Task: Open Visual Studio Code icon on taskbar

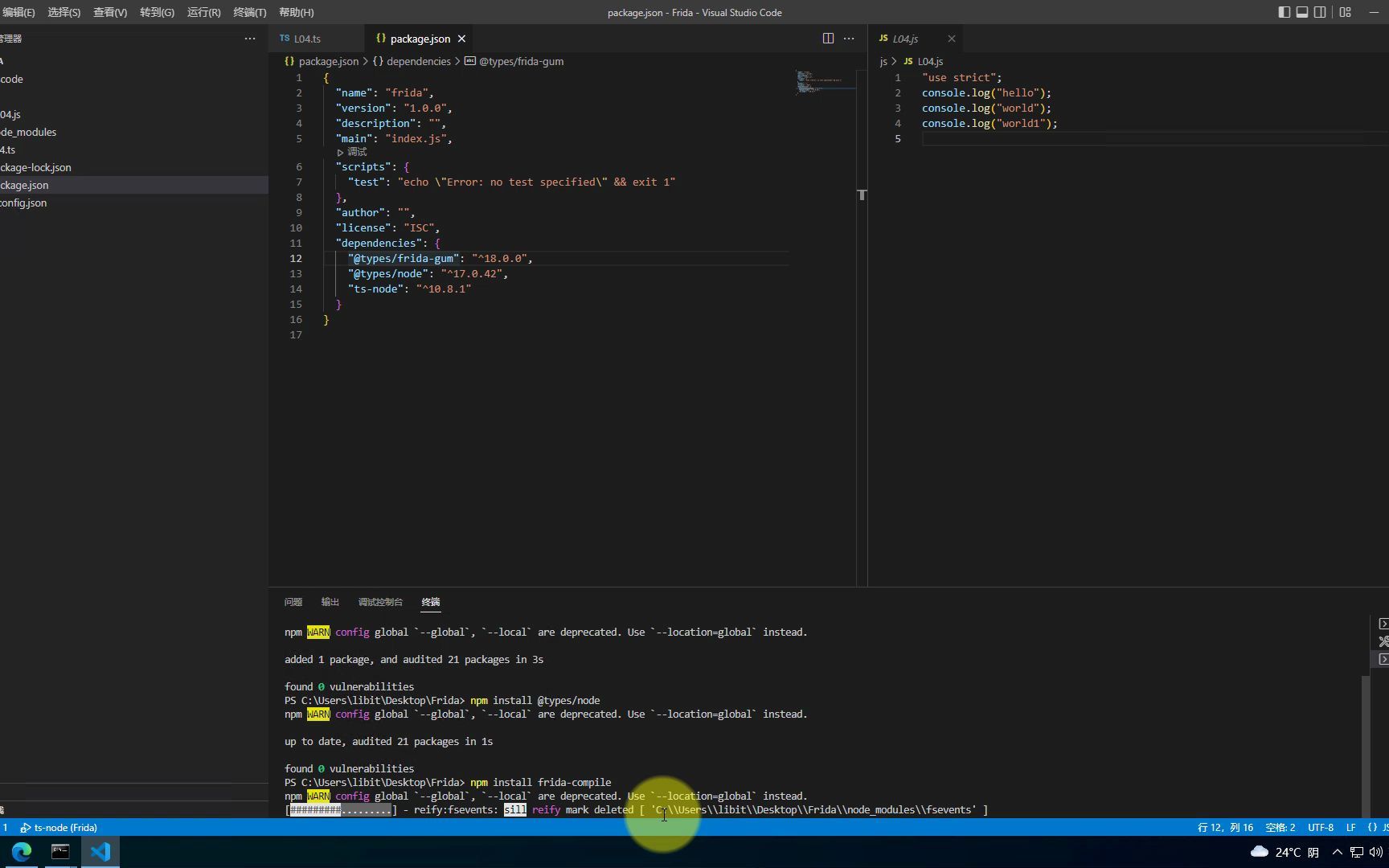Action: [x=100, y=851]
